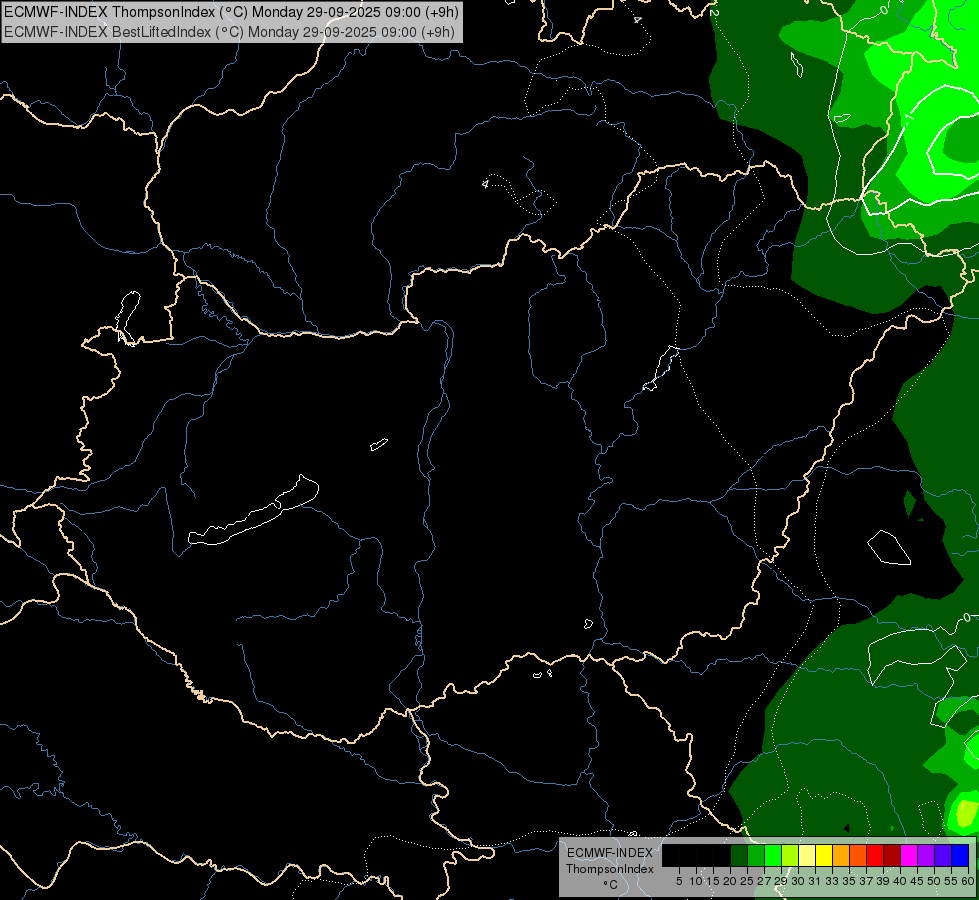The height and width of the screenshot is (900, 979).
Task: Click the legend tick value 37
Action: [x=867, y=881]
